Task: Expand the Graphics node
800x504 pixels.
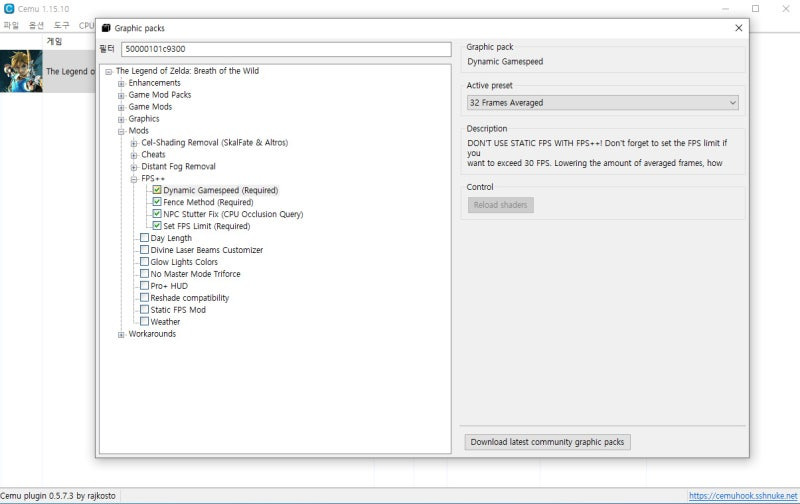Action: point(121,119)
